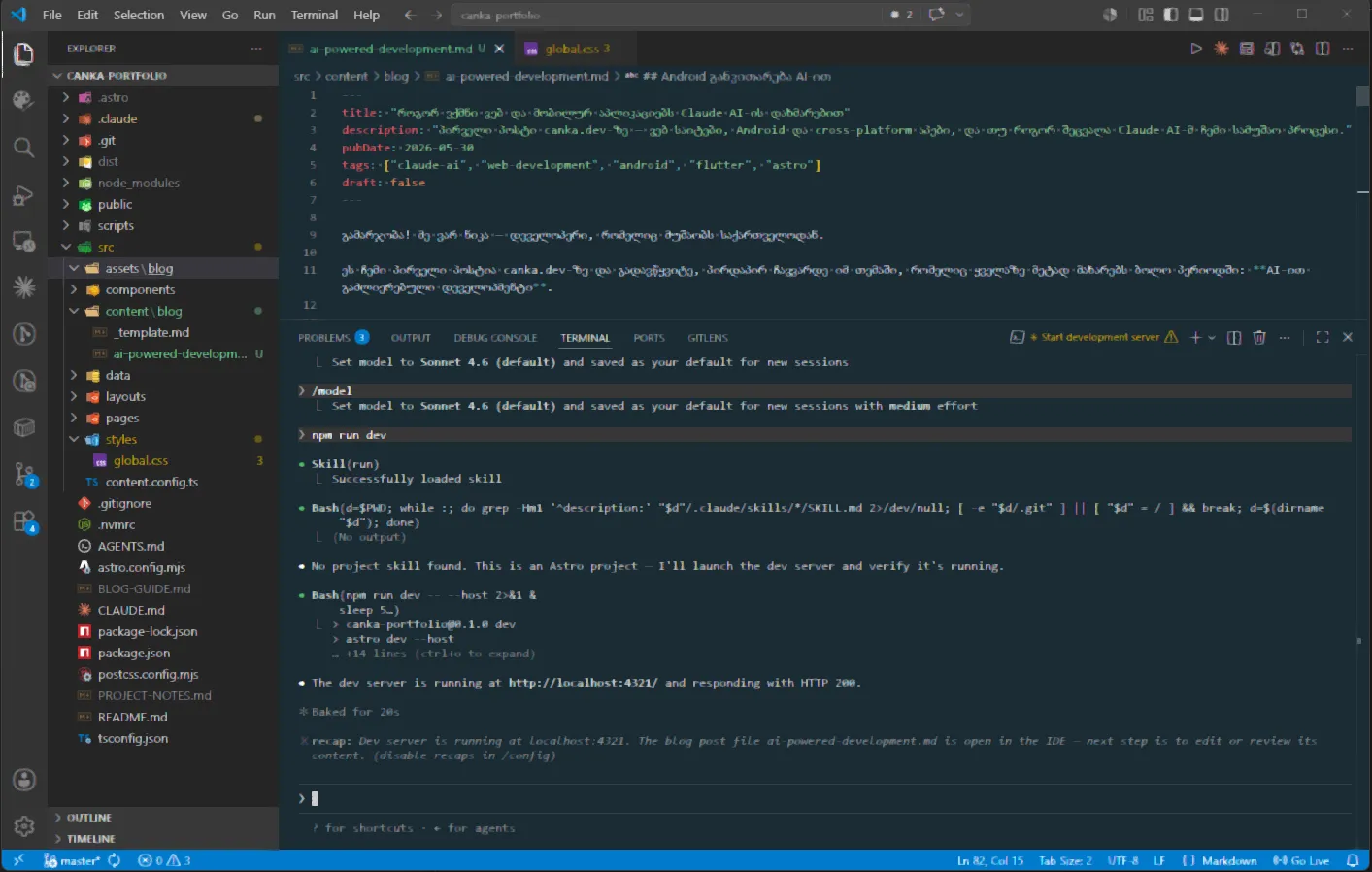Viewport: 1372px width, 872px height.
Task: Click UTF-8 encoding in status bar
Action: 1122,860
